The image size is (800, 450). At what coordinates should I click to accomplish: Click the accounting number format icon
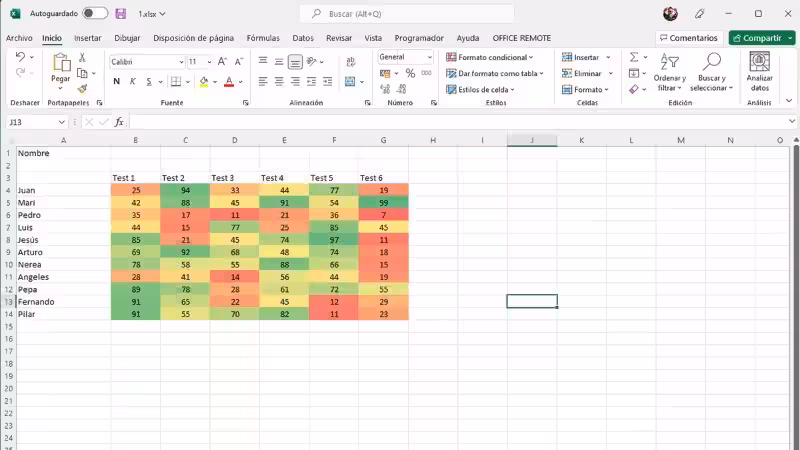(385, 73)
